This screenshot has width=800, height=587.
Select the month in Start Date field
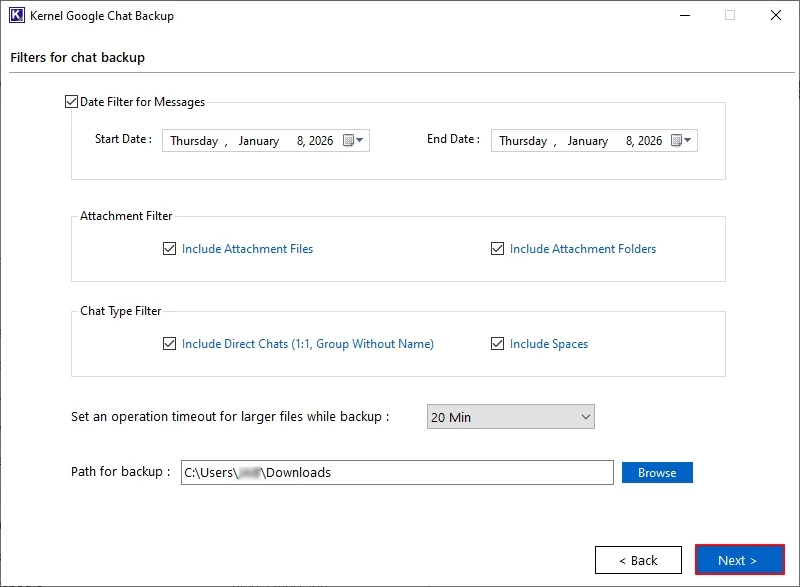[258, 141]
